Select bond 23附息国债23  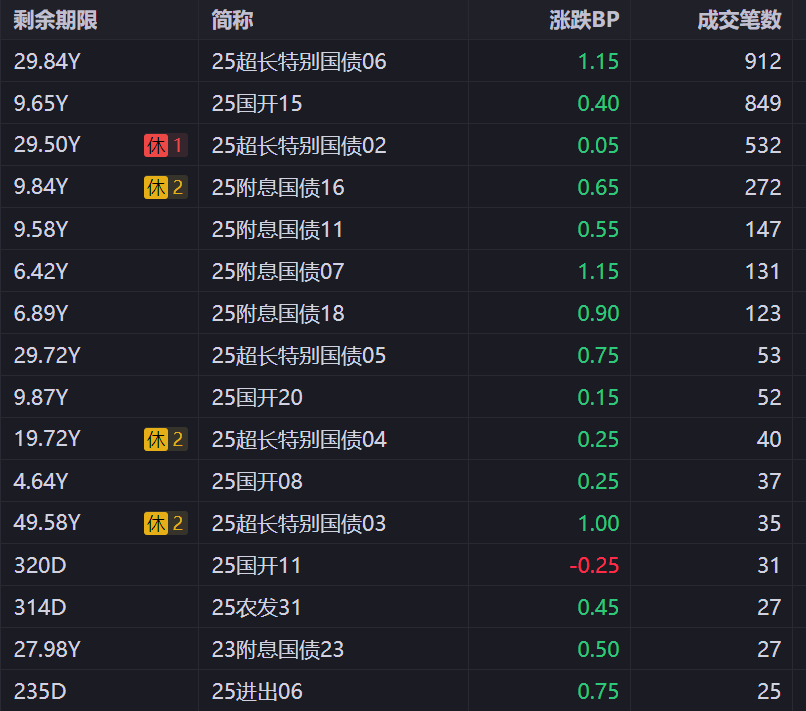pyautogui.click(x=278, y=650)
